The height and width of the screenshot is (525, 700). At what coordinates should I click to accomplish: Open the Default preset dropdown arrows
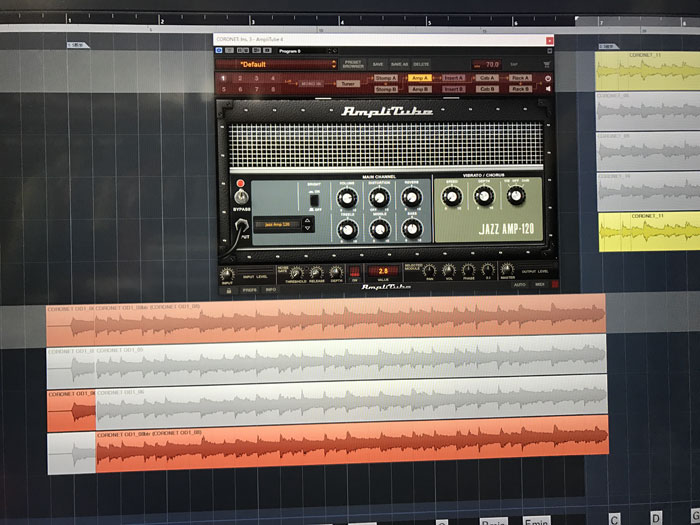[x=333, y=64]
